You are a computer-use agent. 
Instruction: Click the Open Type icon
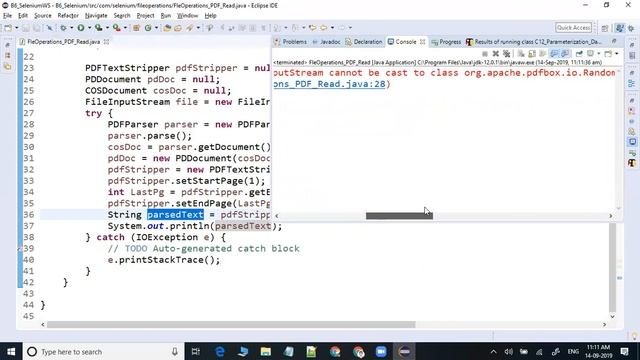pos(167,28)
